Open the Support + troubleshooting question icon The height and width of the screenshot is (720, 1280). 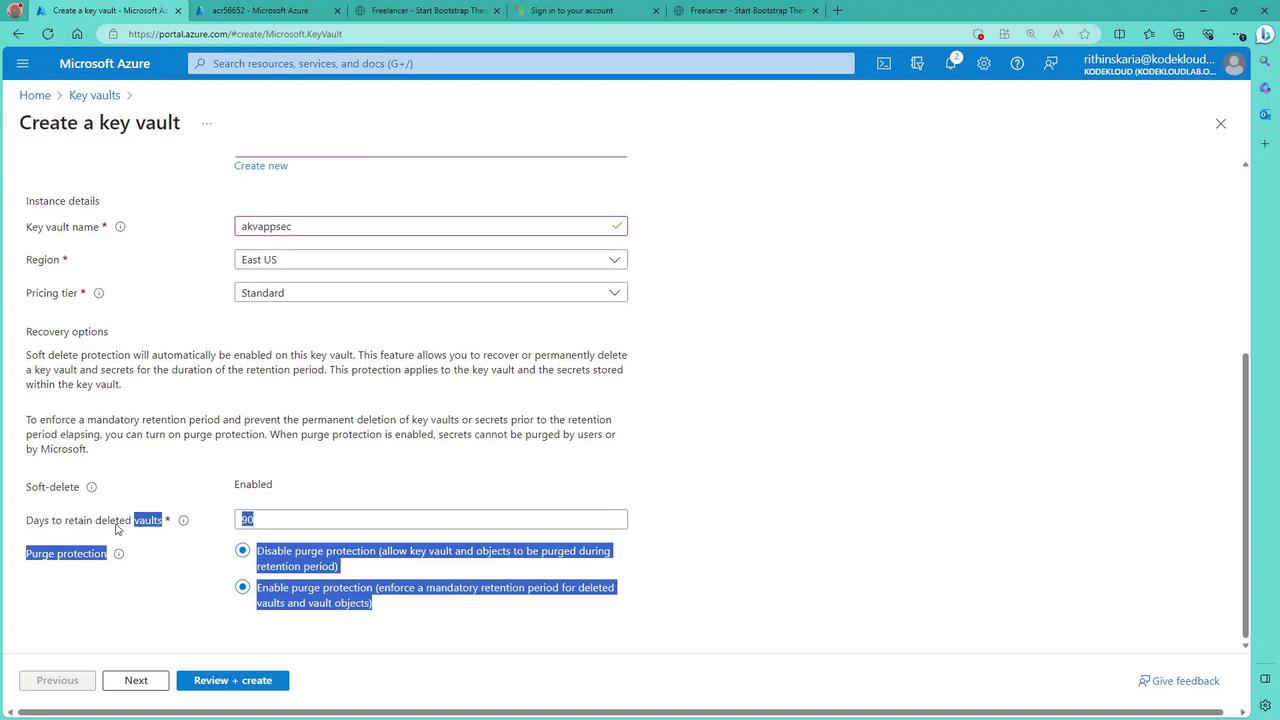pos(1017,63)
